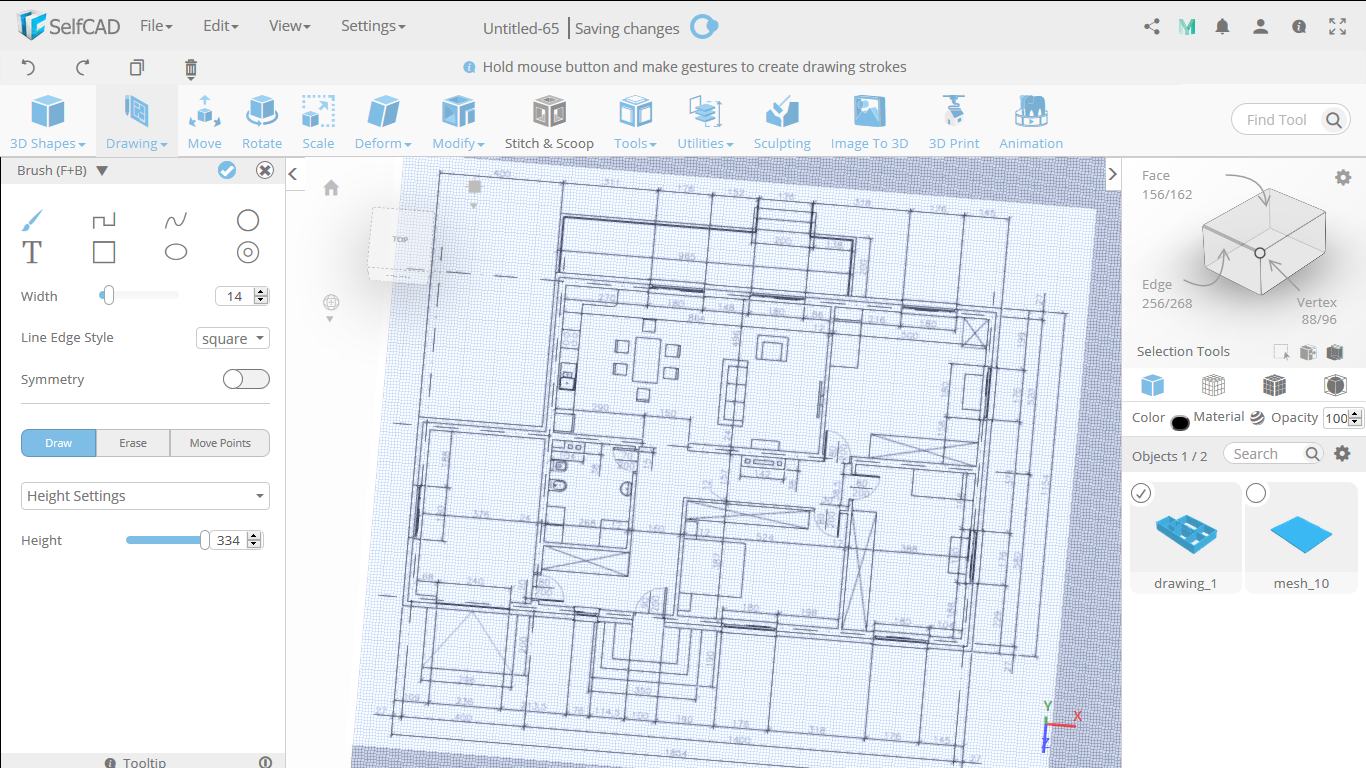This screenshot has width=1366, height=768.
Task: Open the File menu
Action: click(x=156, y=26)
